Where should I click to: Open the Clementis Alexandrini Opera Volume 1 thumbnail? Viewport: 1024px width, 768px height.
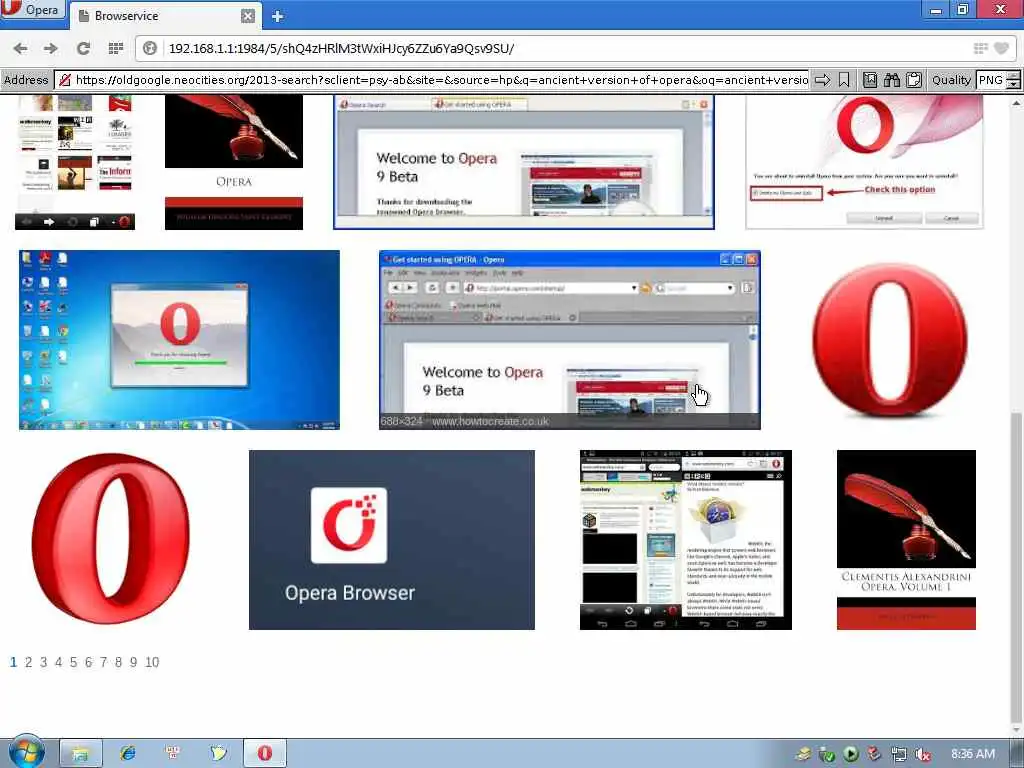coord(906,539)
